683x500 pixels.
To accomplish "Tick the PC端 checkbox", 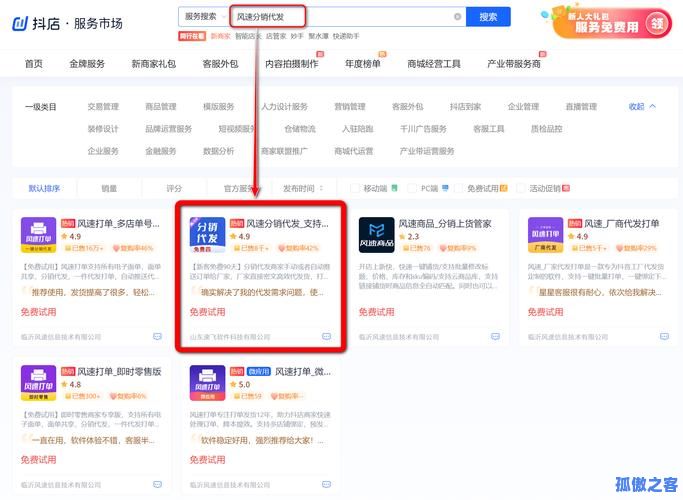I will [412, 188].
